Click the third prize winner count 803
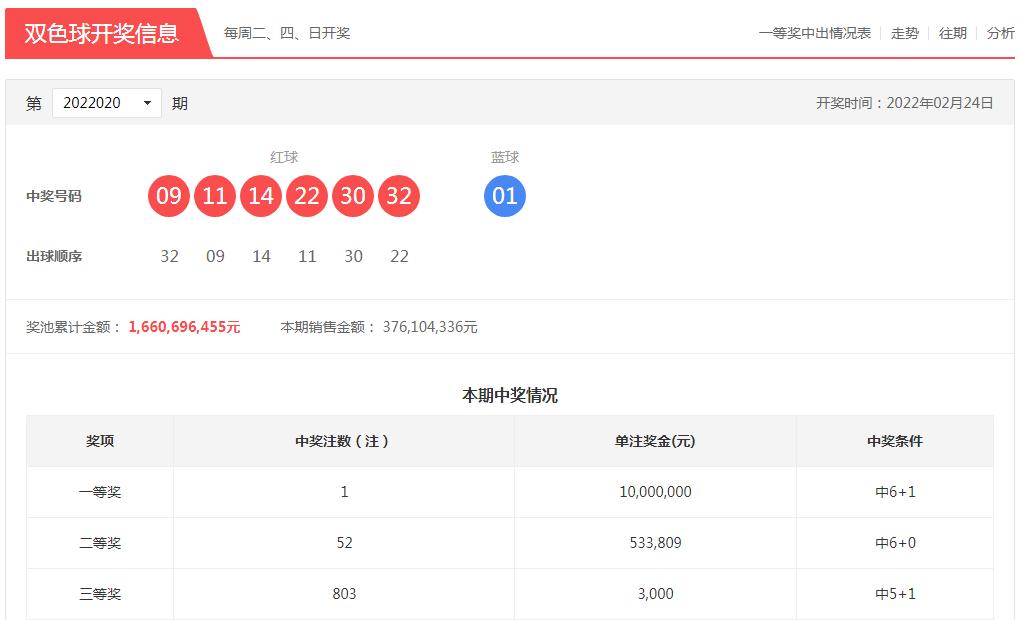Viewport: 1019px width, 620px height. coord(344,593)
